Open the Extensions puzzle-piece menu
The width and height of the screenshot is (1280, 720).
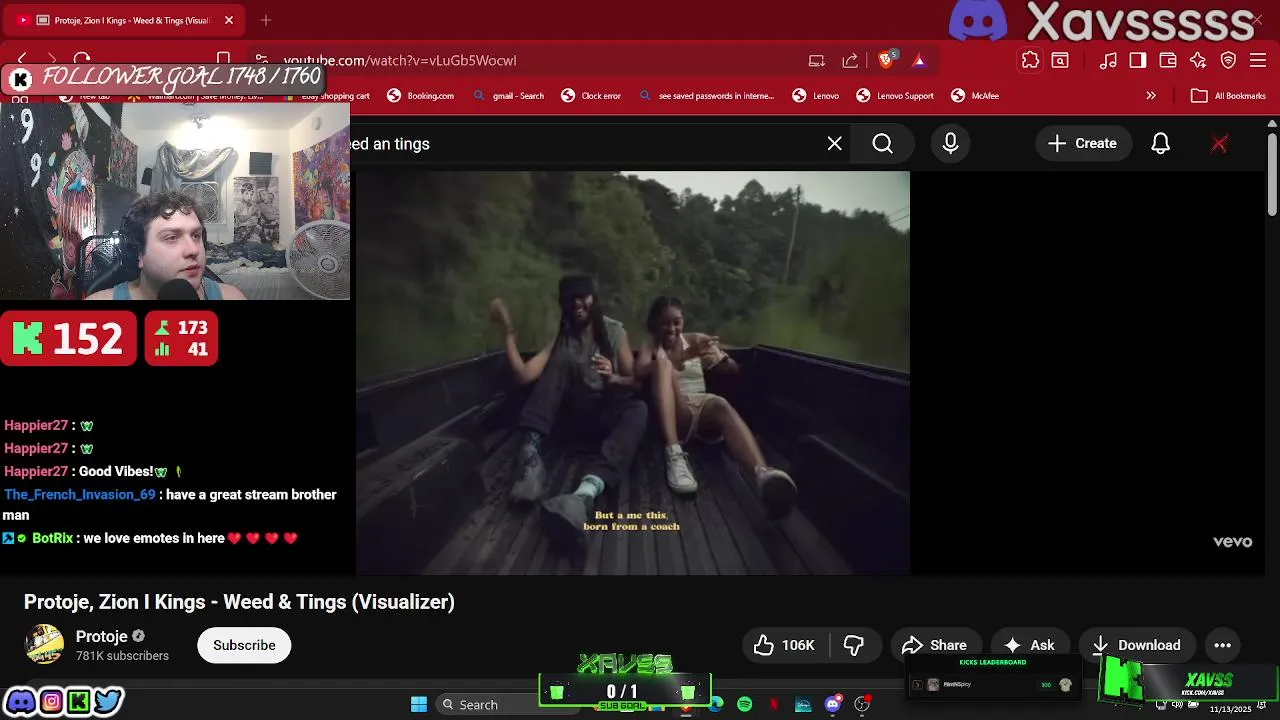pyautogui.click(x=1030, y=60)
